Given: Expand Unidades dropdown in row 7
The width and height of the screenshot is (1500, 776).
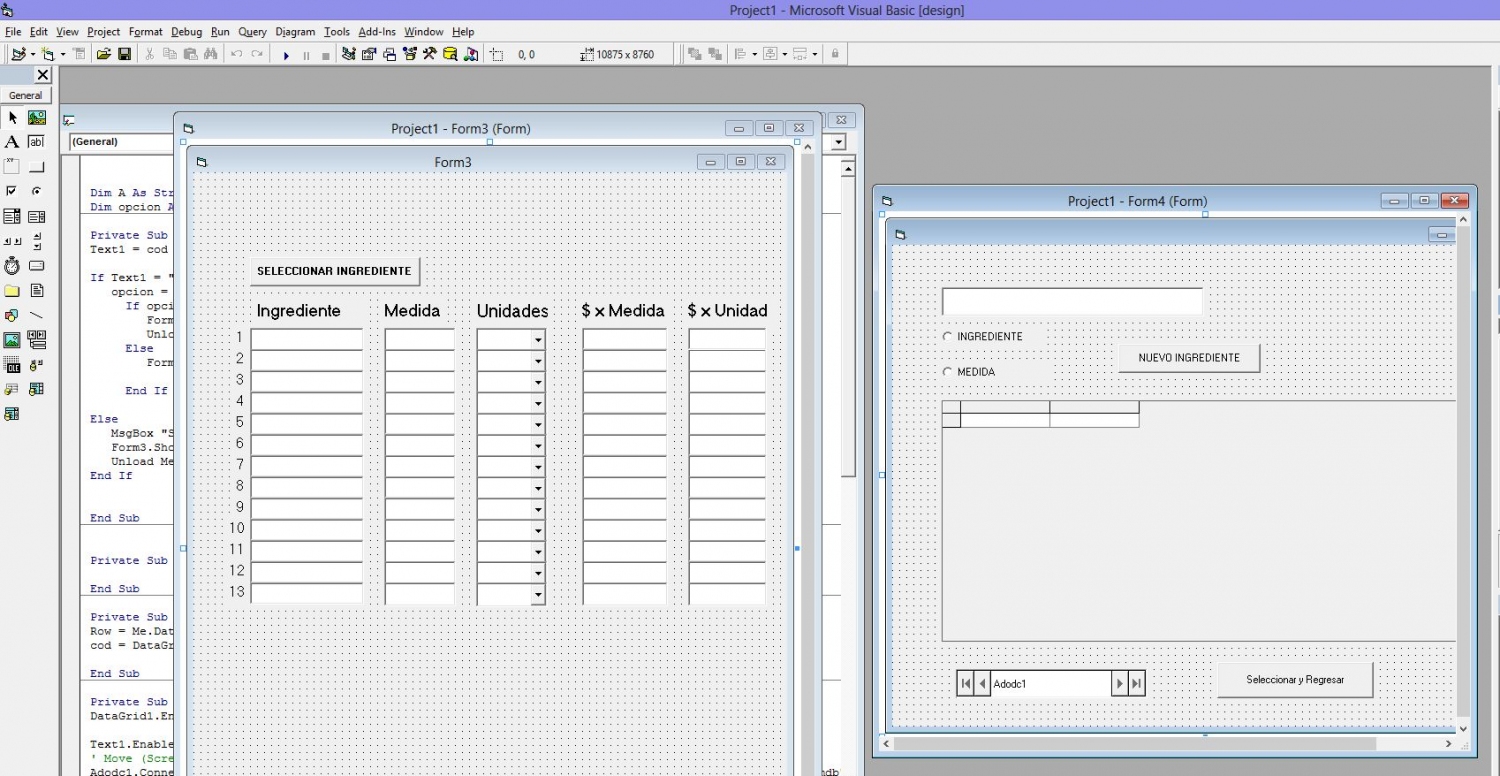Looking at the screenshot, I should click(538, 467).
